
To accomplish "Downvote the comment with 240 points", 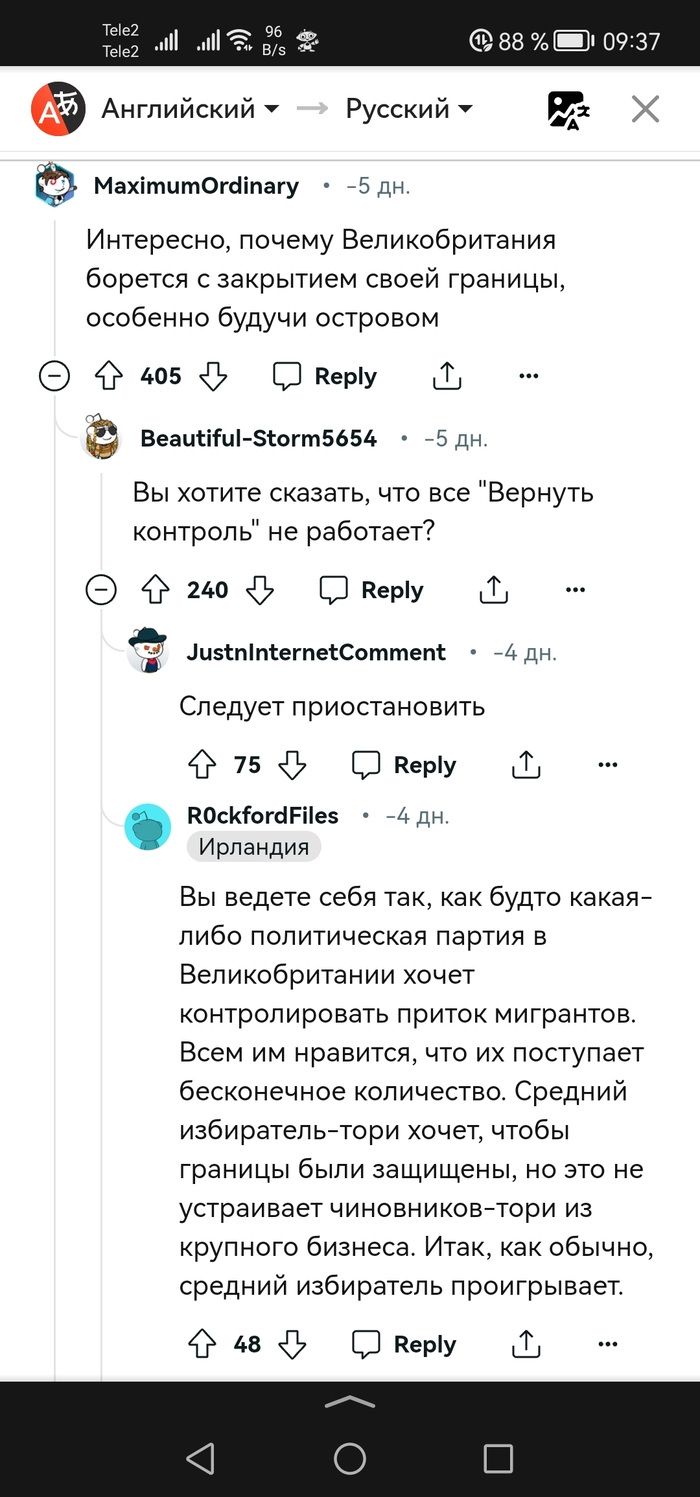I will [x=260, y=591].
